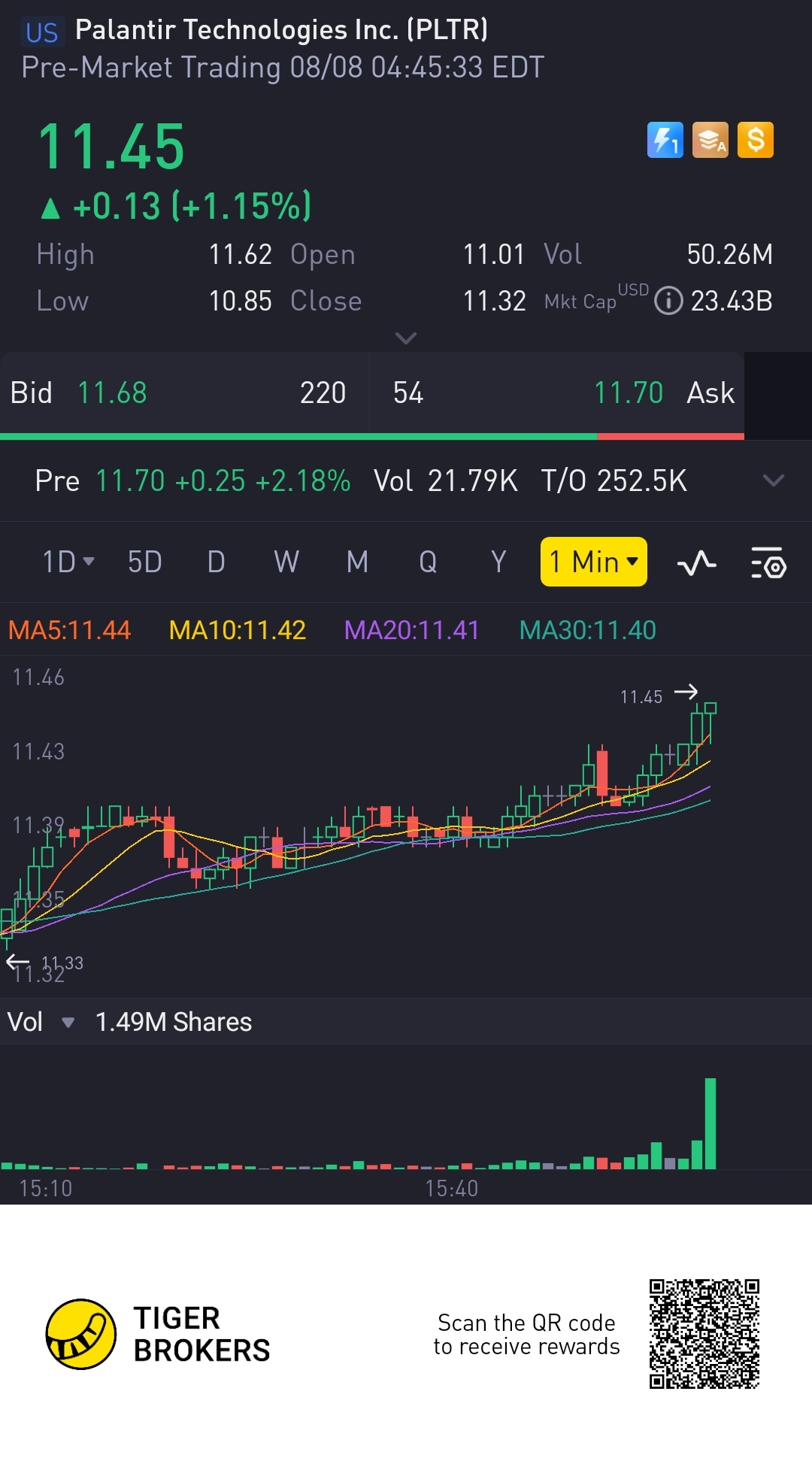Viewport: 812px width, 1464px height.
Task: Expand quote details chevron below Close
Action: 406,338
